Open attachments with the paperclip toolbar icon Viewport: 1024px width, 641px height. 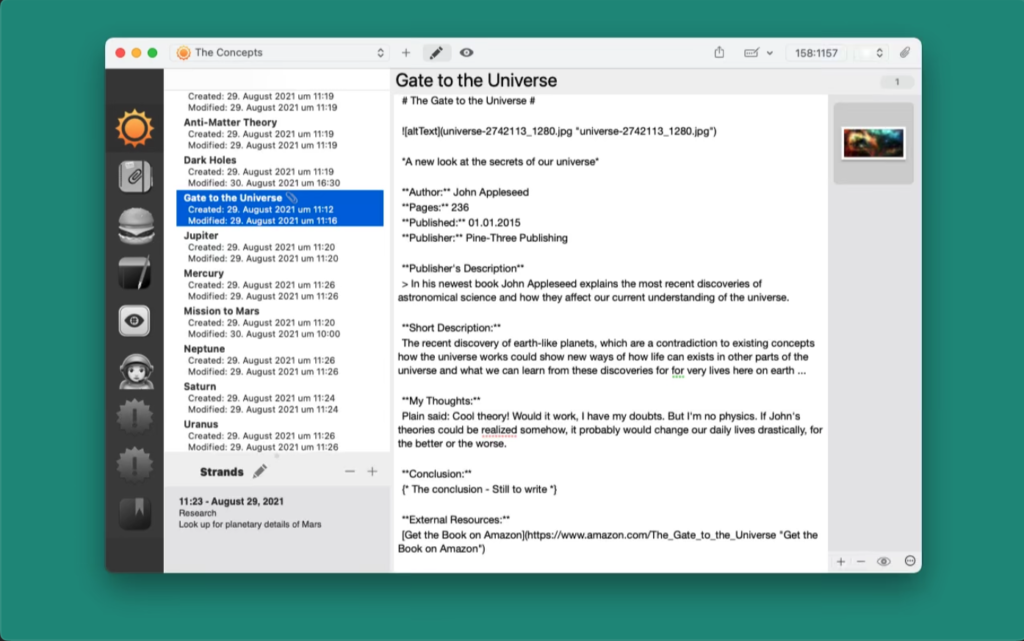click(903, 52)
